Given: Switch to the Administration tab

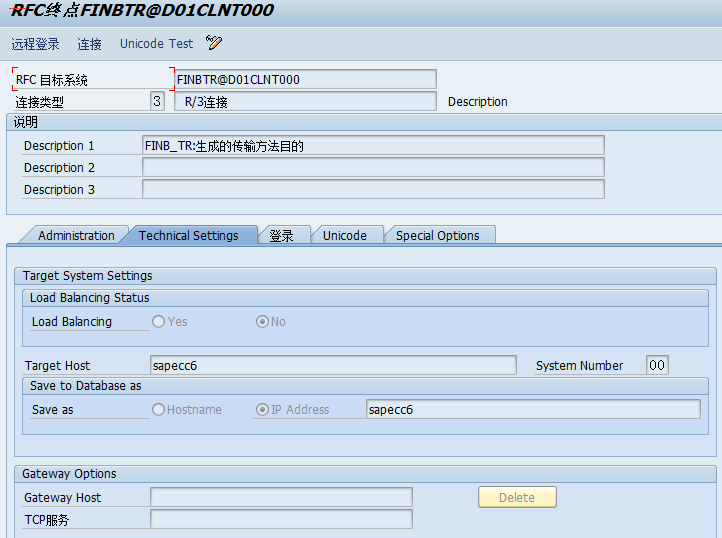Looking at the screenshot, I should (x=76, y=235).
